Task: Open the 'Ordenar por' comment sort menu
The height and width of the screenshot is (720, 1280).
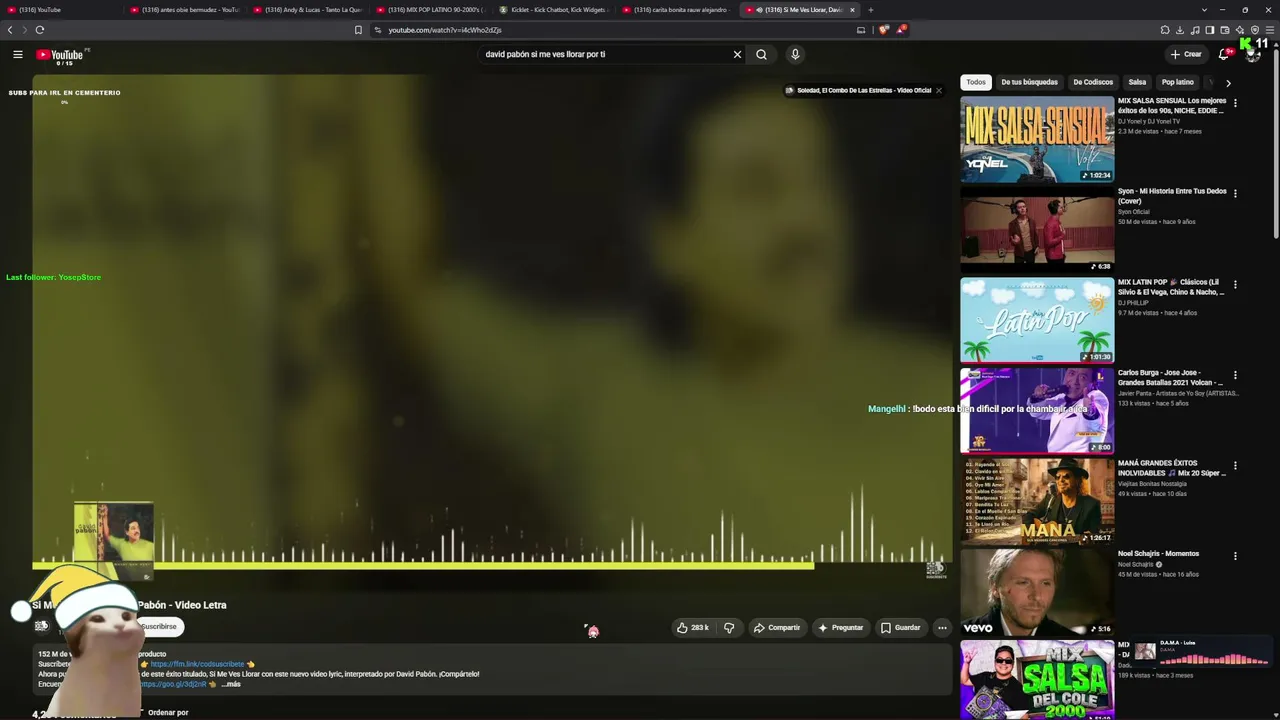Action: tap(168, 713)
